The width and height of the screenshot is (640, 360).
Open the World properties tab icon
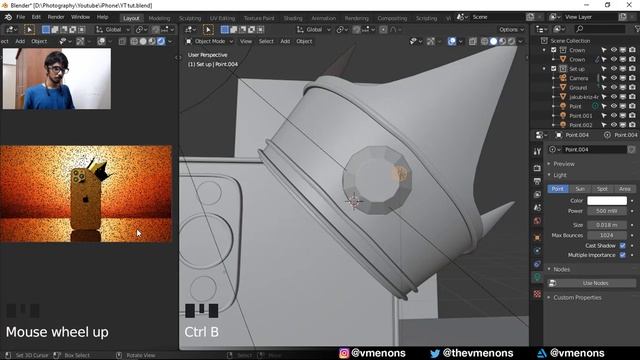click(537, 221)
